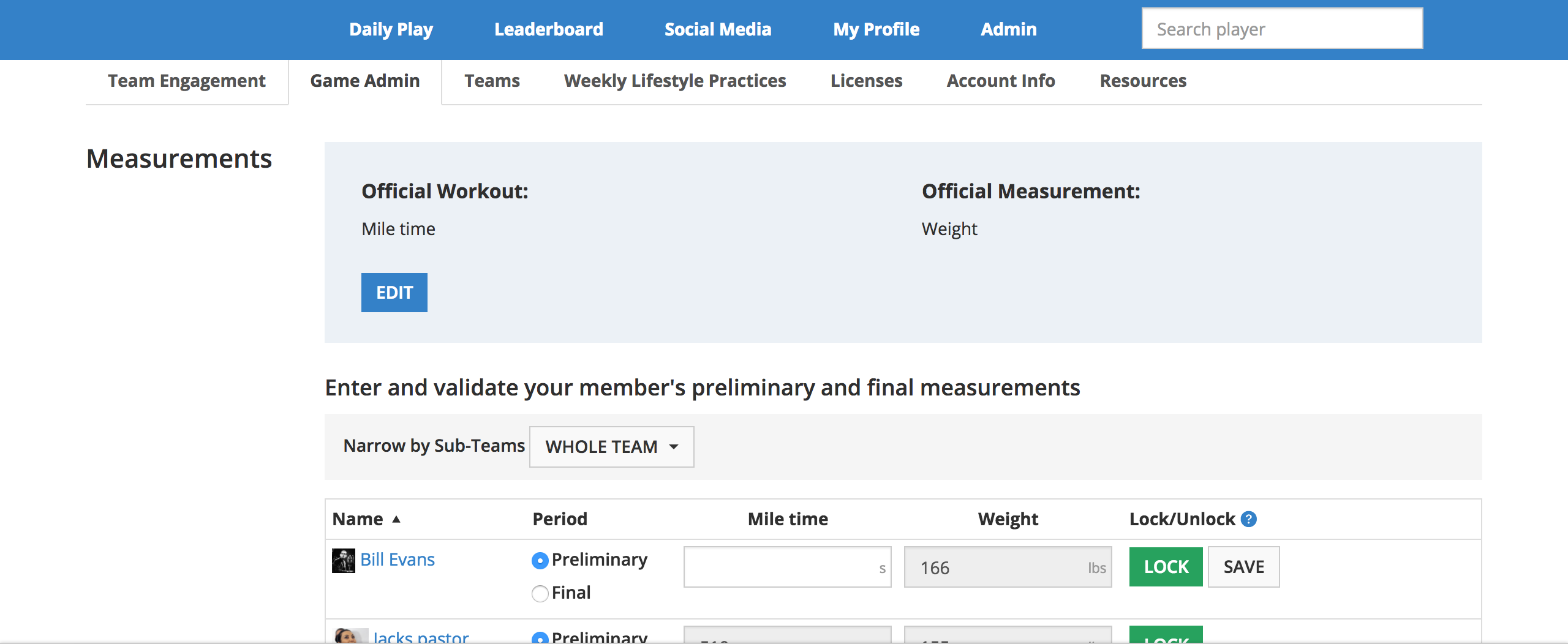The height and width of the screenshot is (644, 1568).
Task: Focus the Search player field
Action: (x=1282, y=29)
